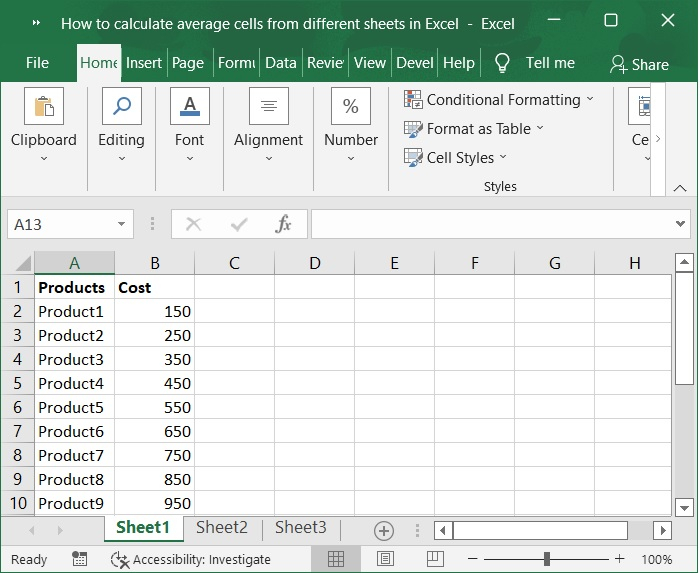Switch to the Sheet2 worksheet tab

point(221,527)
